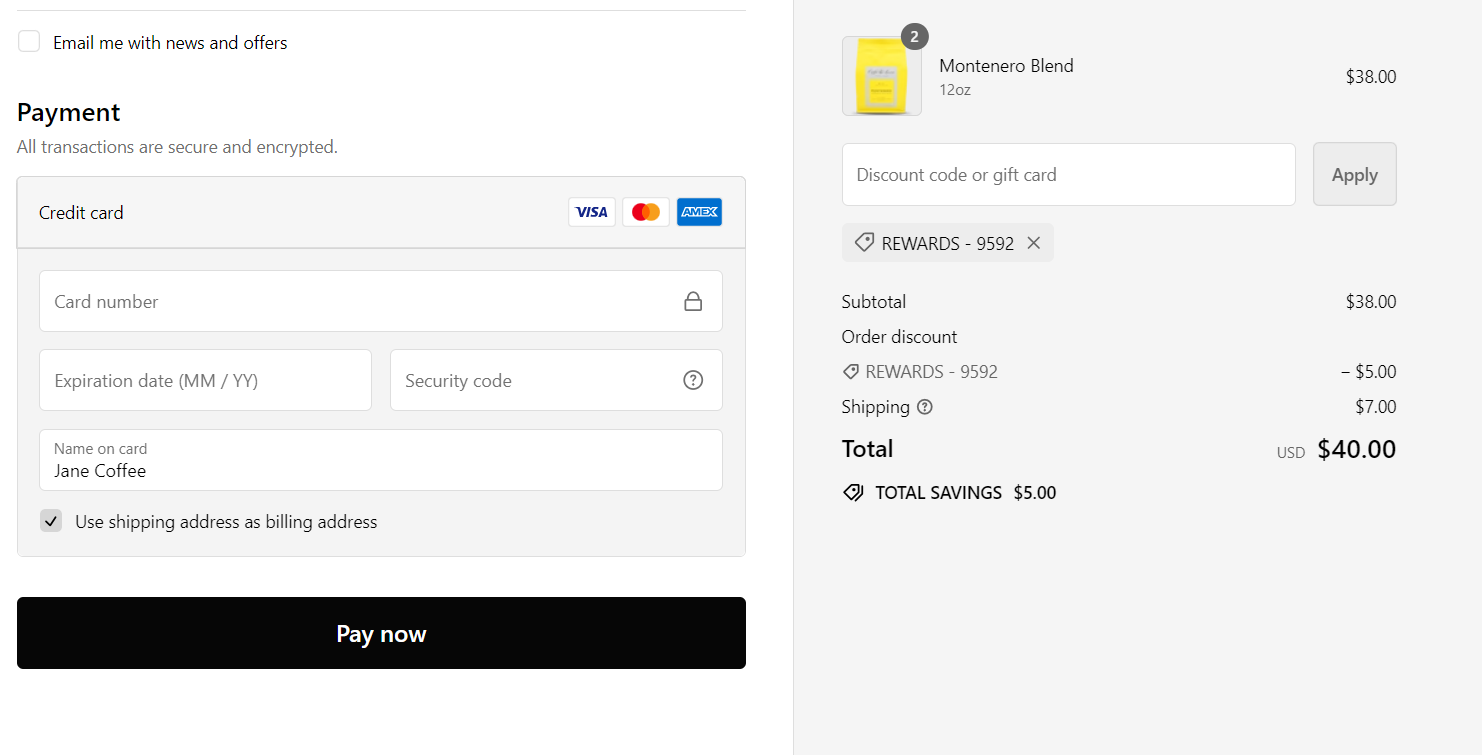Click the Mastercard logo

645,212
